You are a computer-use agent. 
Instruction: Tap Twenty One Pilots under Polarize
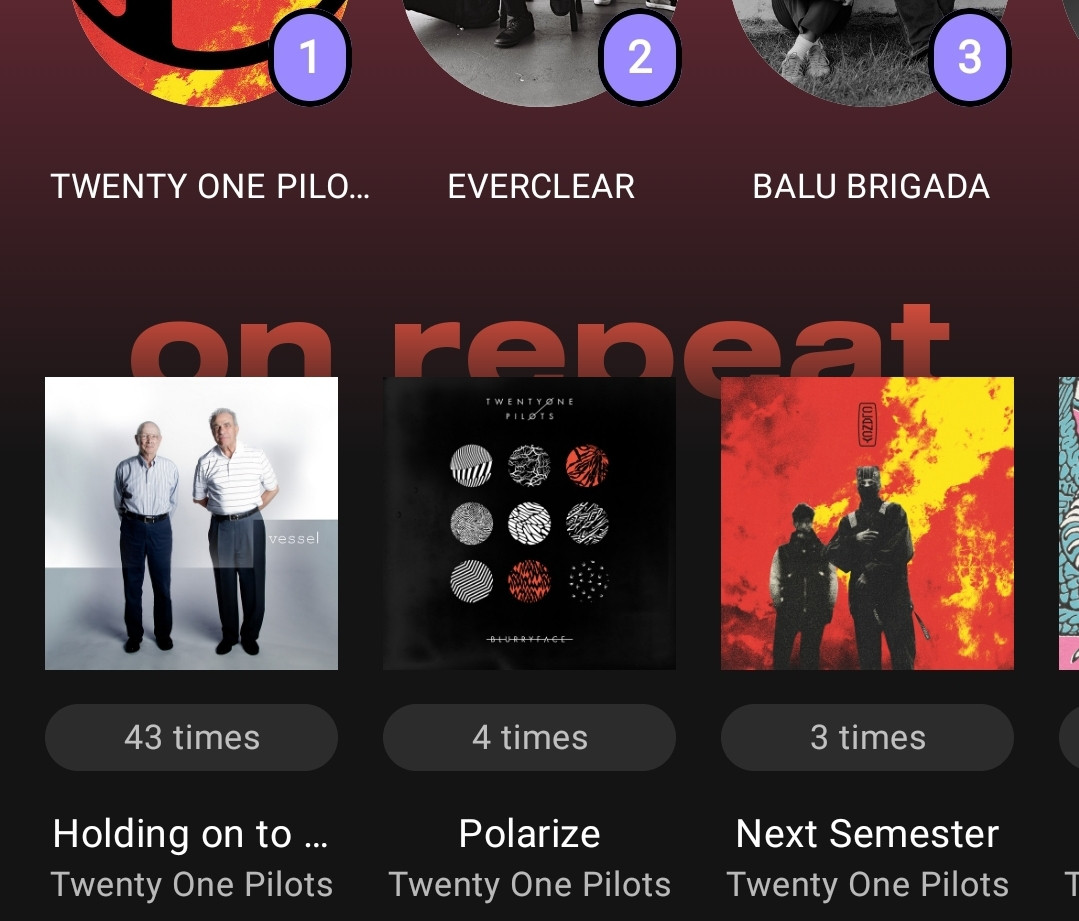529,885
